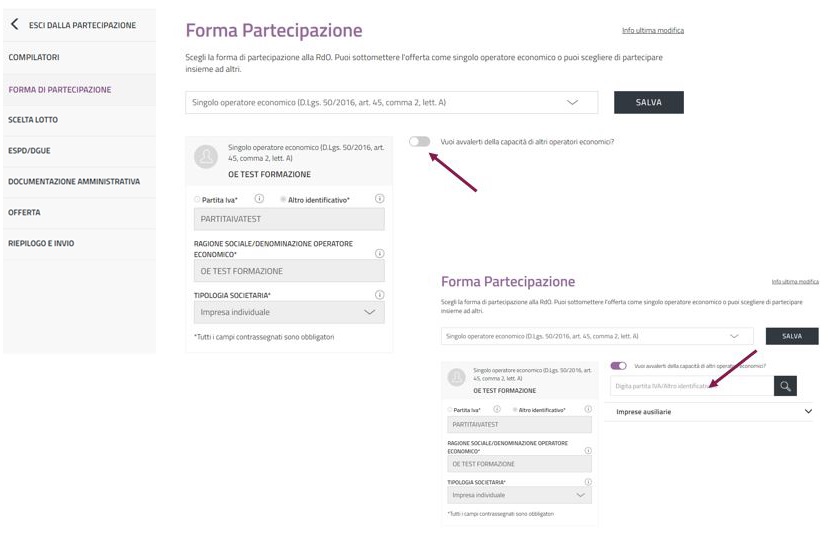
Task: Enable the switched-off avvalerti capacità toggle
Action: [420, 142]
